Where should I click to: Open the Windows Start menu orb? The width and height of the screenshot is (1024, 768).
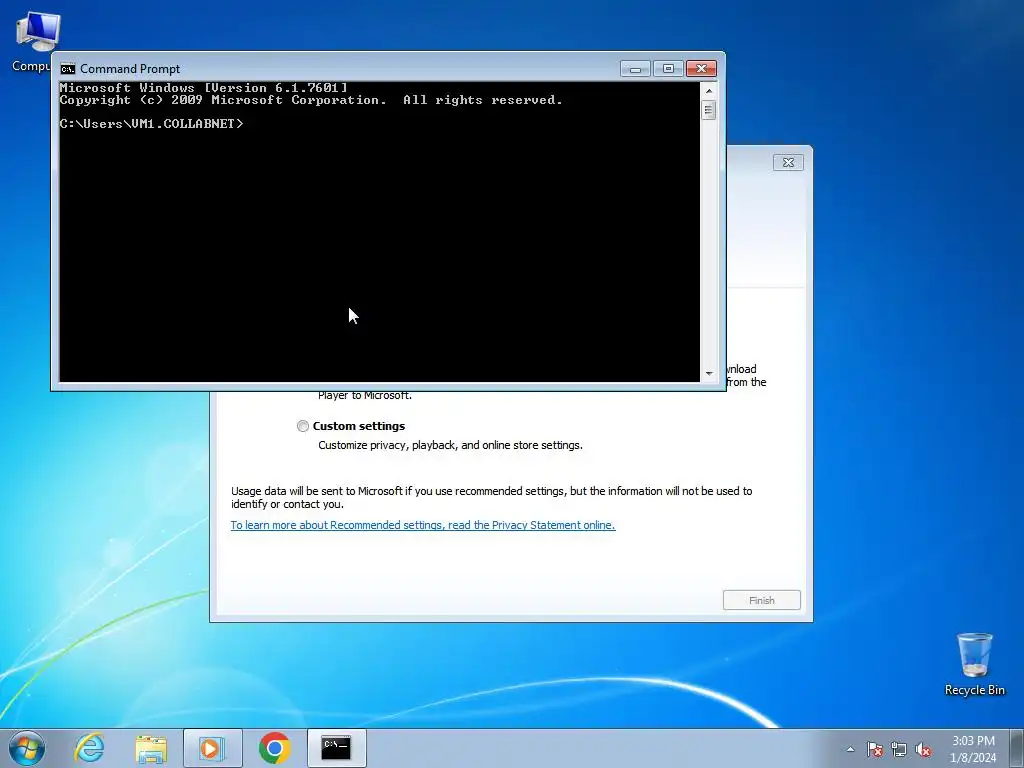(27, 748)
